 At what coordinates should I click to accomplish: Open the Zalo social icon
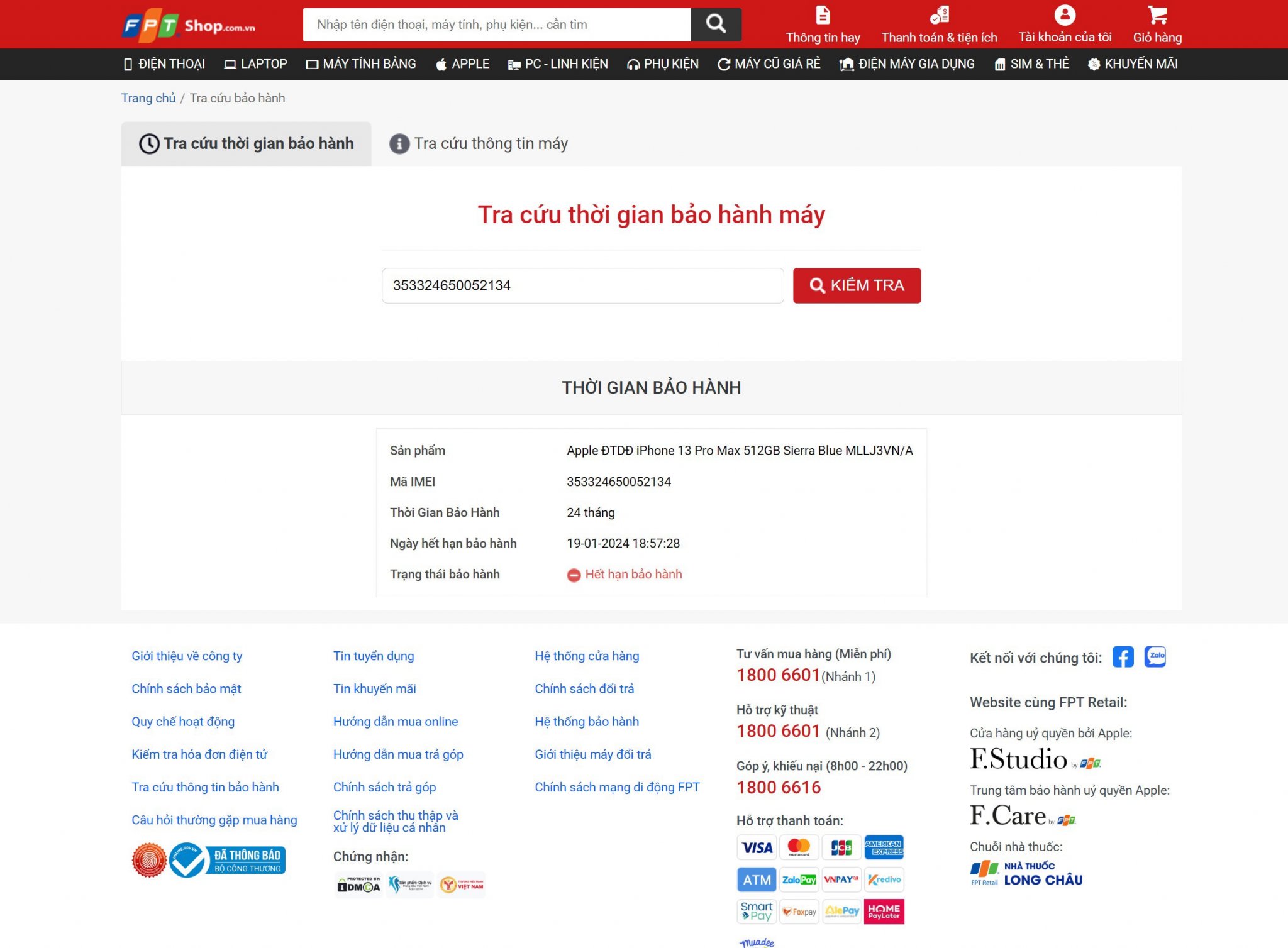point(1155,657)
